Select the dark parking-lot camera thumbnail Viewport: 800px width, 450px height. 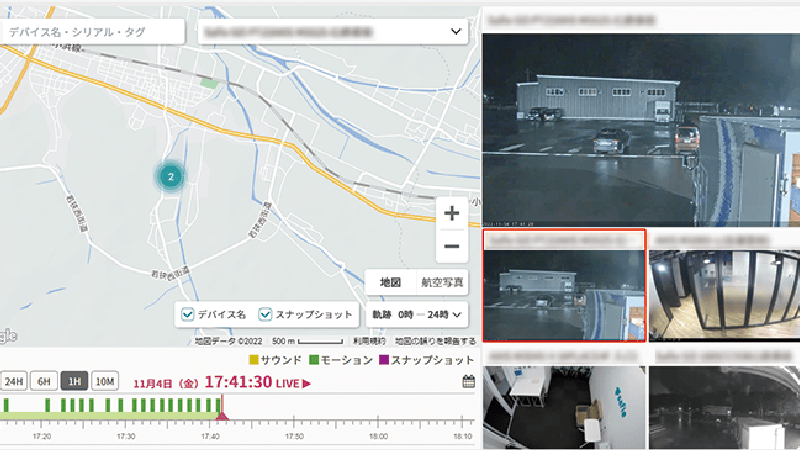[724, 407]
